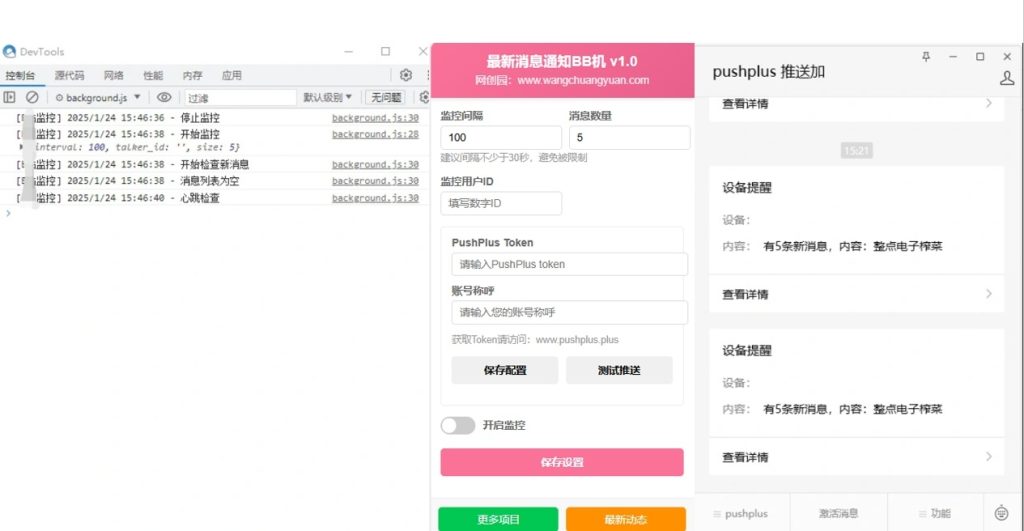Open chevron on 查看详情 above 15:21
The height and width of the screenshot is (531, 1024).
click(x=989, y=103)
